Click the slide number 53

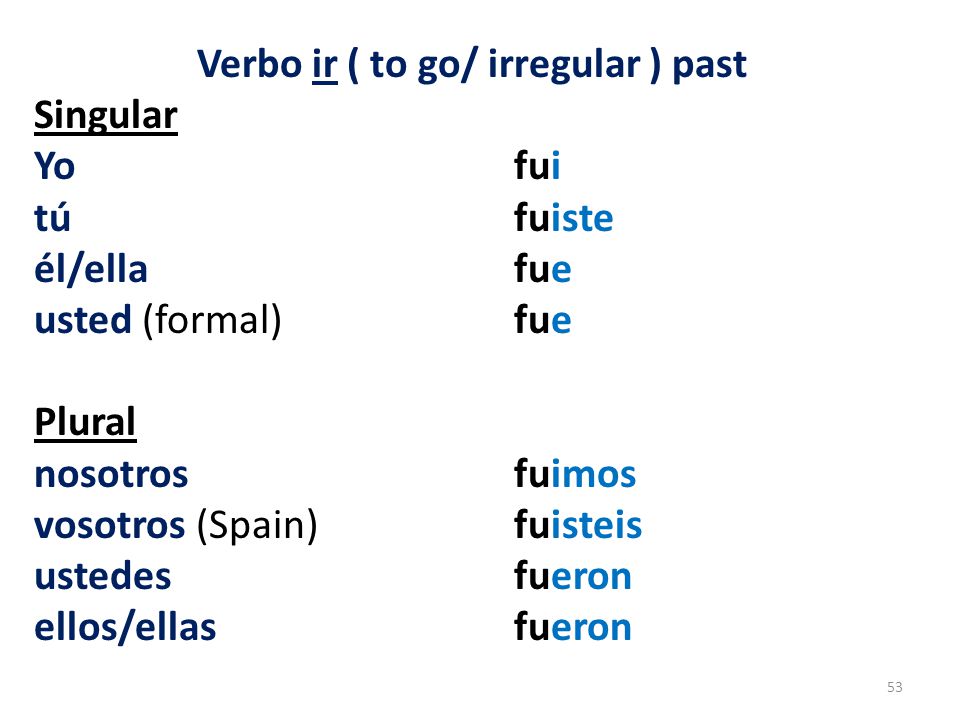click(894, 687)
